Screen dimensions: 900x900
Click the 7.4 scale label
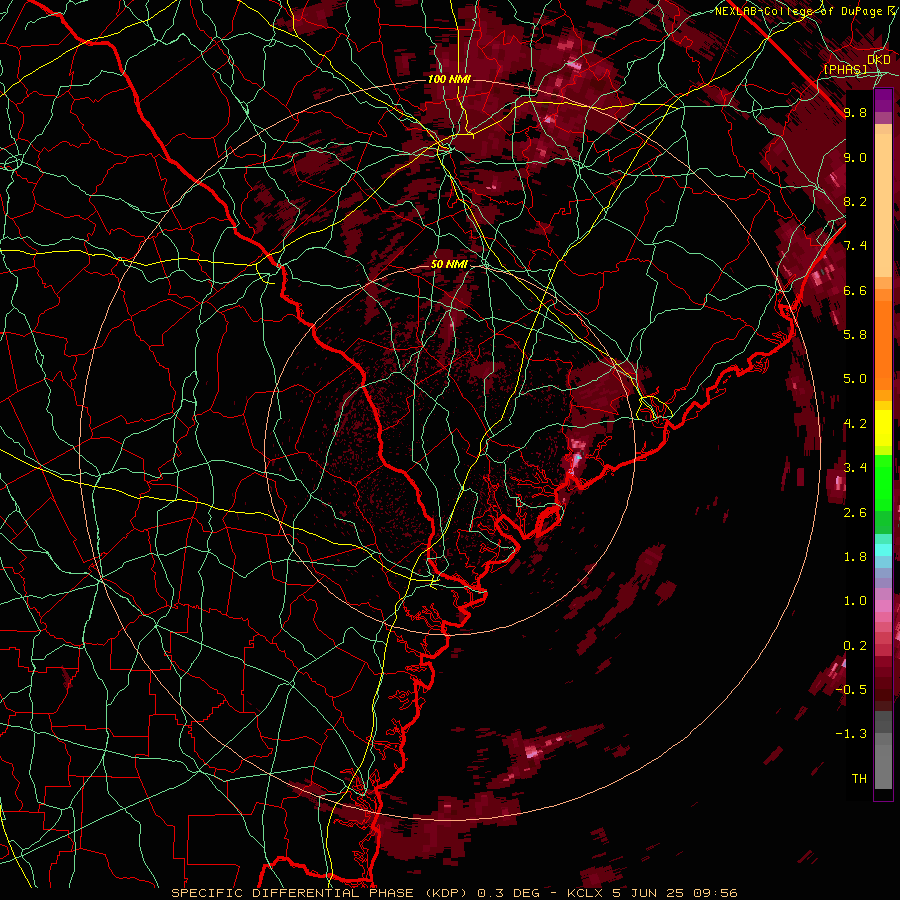click(x=855, y=246)
